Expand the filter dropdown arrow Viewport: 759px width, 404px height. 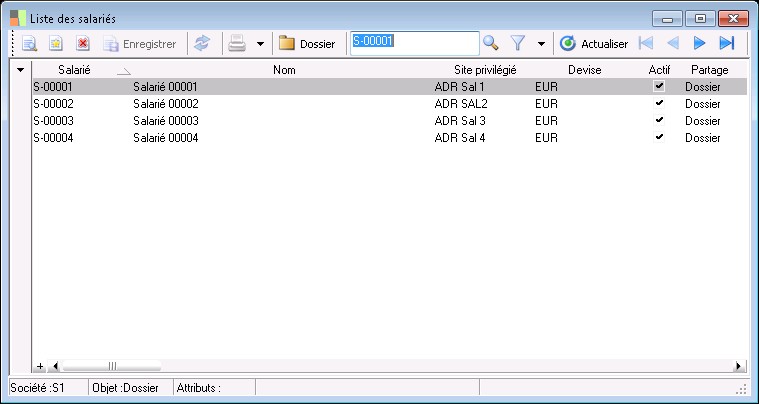point(541,44)
